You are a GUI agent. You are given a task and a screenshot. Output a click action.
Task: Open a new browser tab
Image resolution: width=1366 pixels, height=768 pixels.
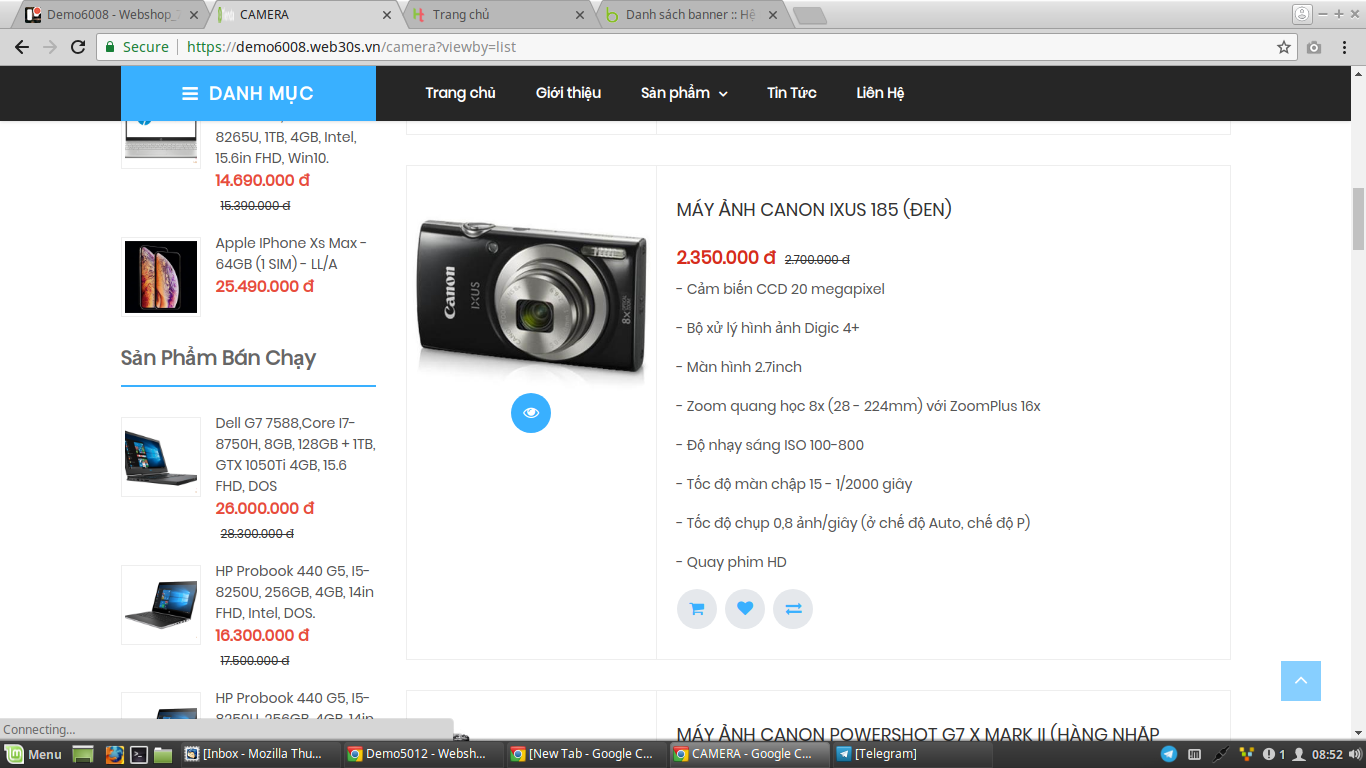click(x=809, y=15)
